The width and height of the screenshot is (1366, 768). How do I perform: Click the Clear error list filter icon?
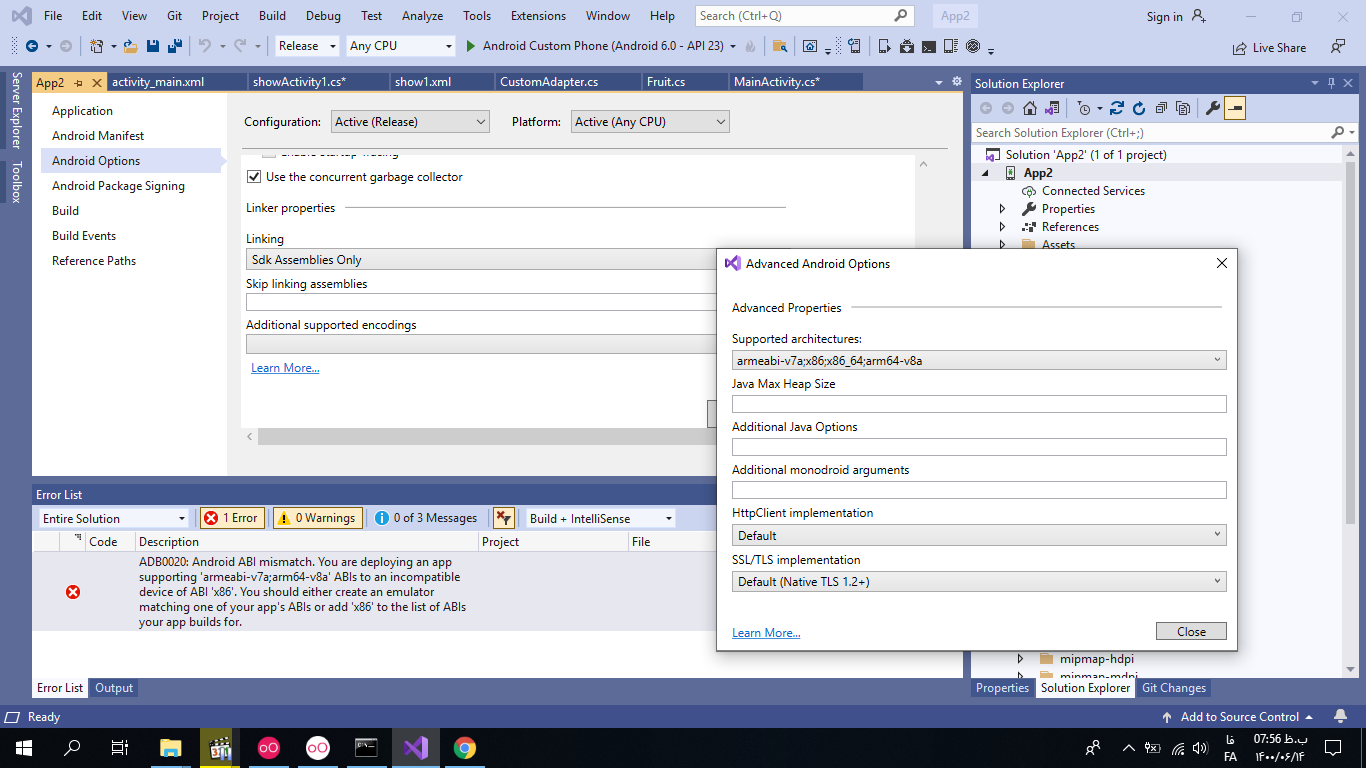tap(503, 518)
